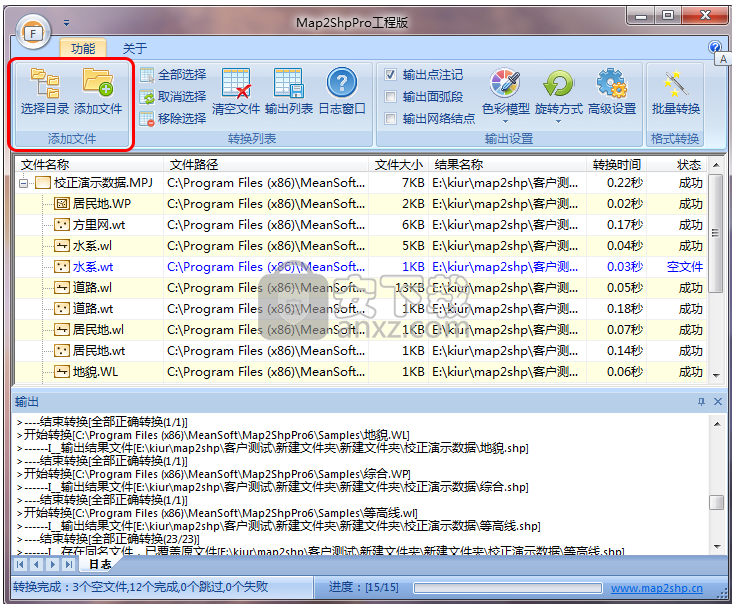Open 高级设置 gear icon

tap(612, 84)
